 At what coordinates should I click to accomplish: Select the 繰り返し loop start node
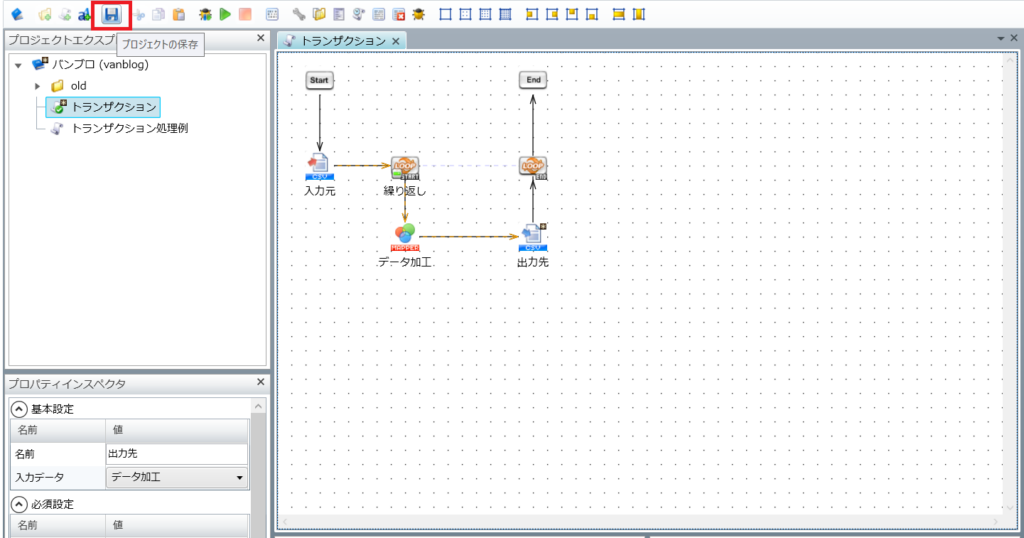click(405, 166)
